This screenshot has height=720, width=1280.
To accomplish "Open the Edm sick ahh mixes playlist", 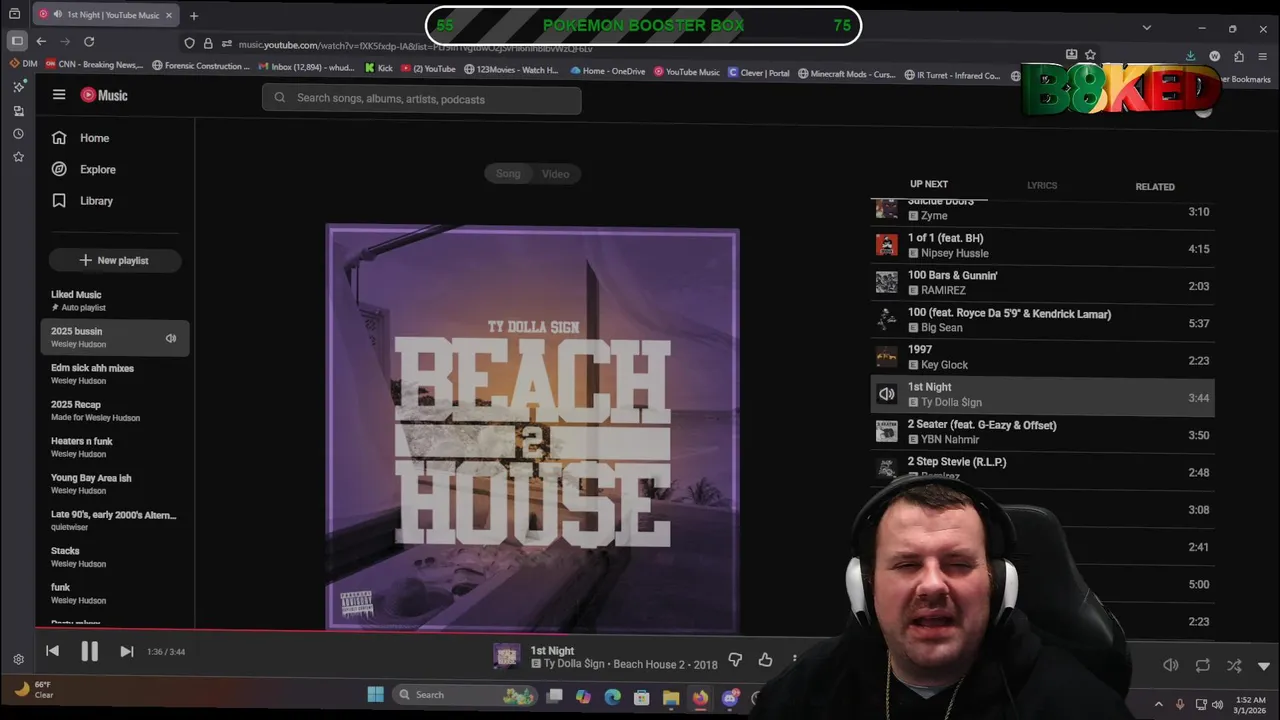I will 115,374.
